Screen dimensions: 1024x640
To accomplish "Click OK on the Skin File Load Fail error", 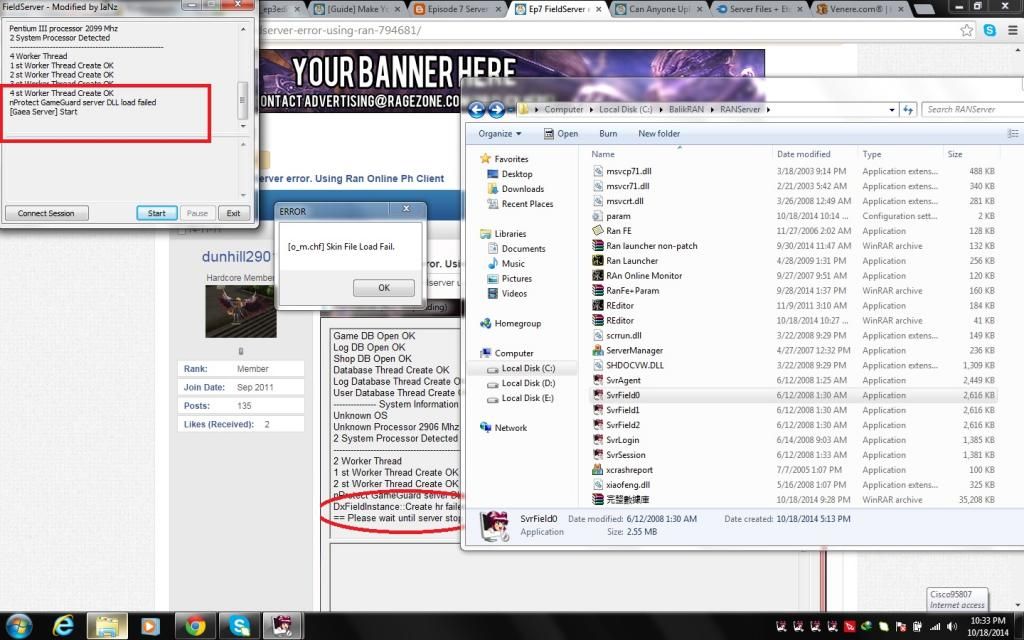I will coord(383,287).
